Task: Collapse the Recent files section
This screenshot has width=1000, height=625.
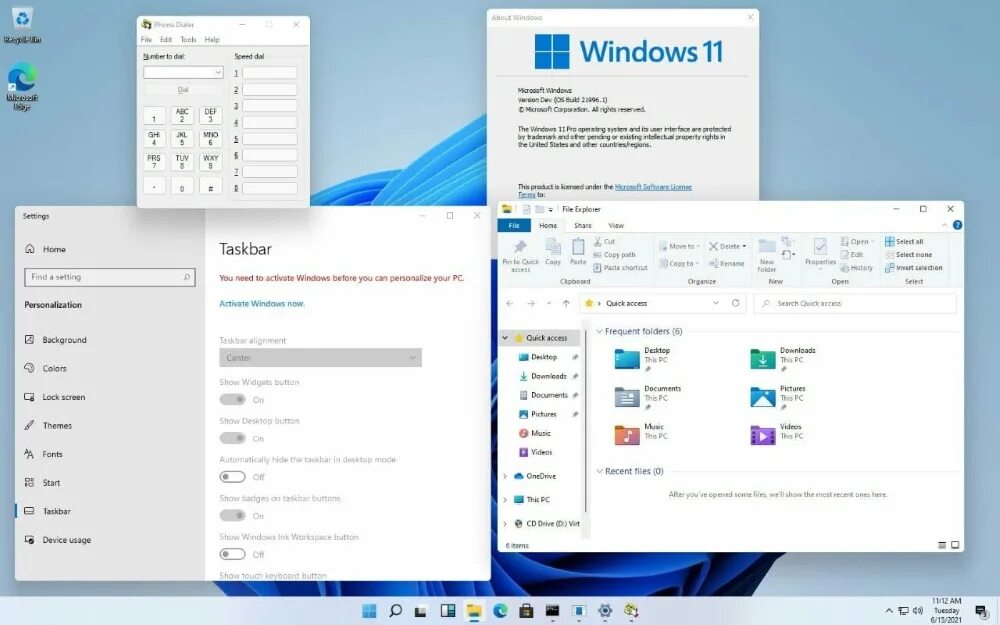Action: point(599,471)
